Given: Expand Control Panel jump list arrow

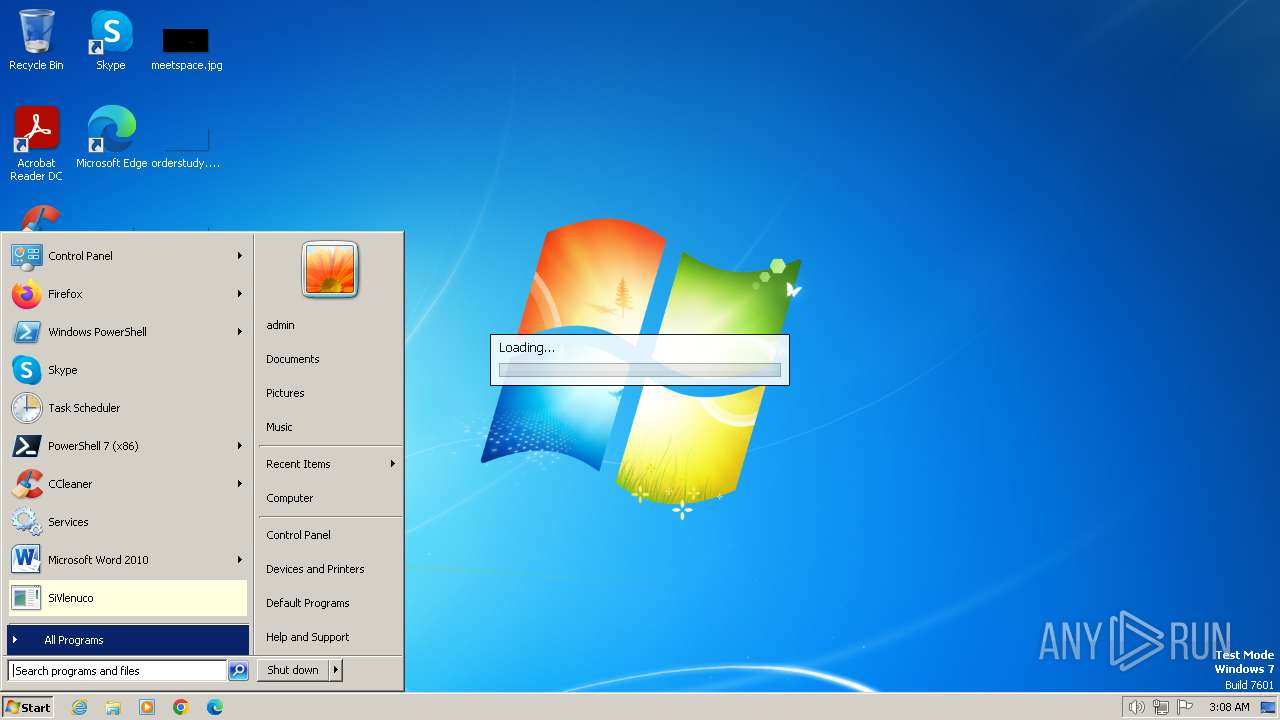Looking at the screenshot, I should (x=240, y=256).
